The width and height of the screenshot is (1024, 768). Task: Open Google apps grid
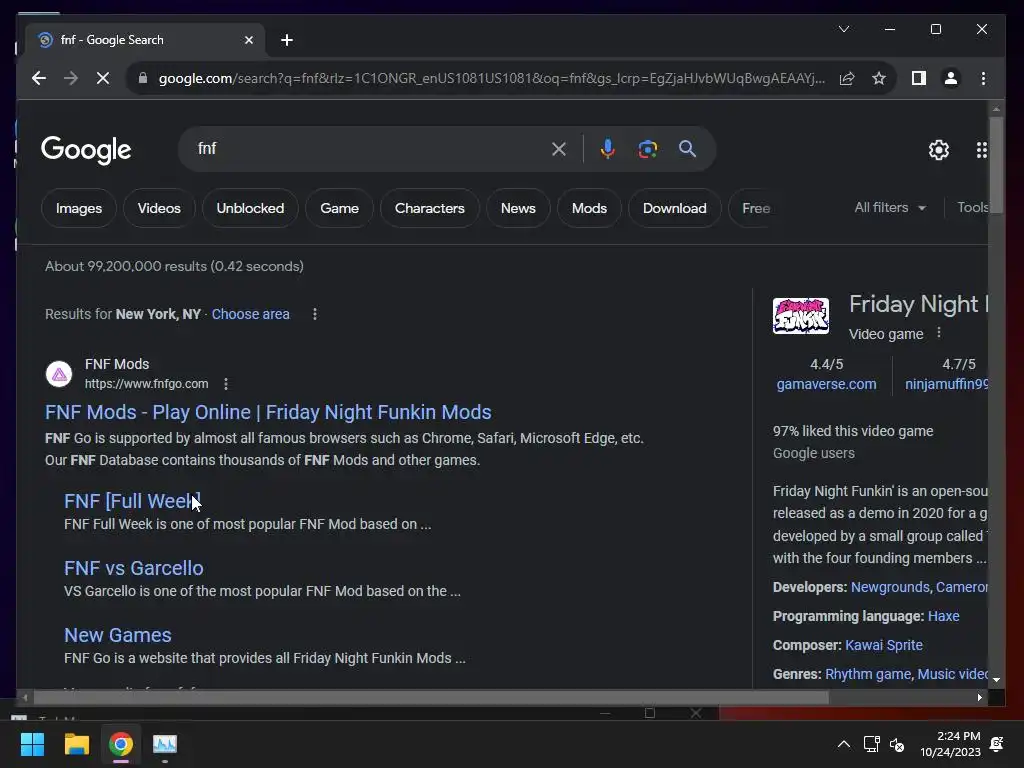981,150
